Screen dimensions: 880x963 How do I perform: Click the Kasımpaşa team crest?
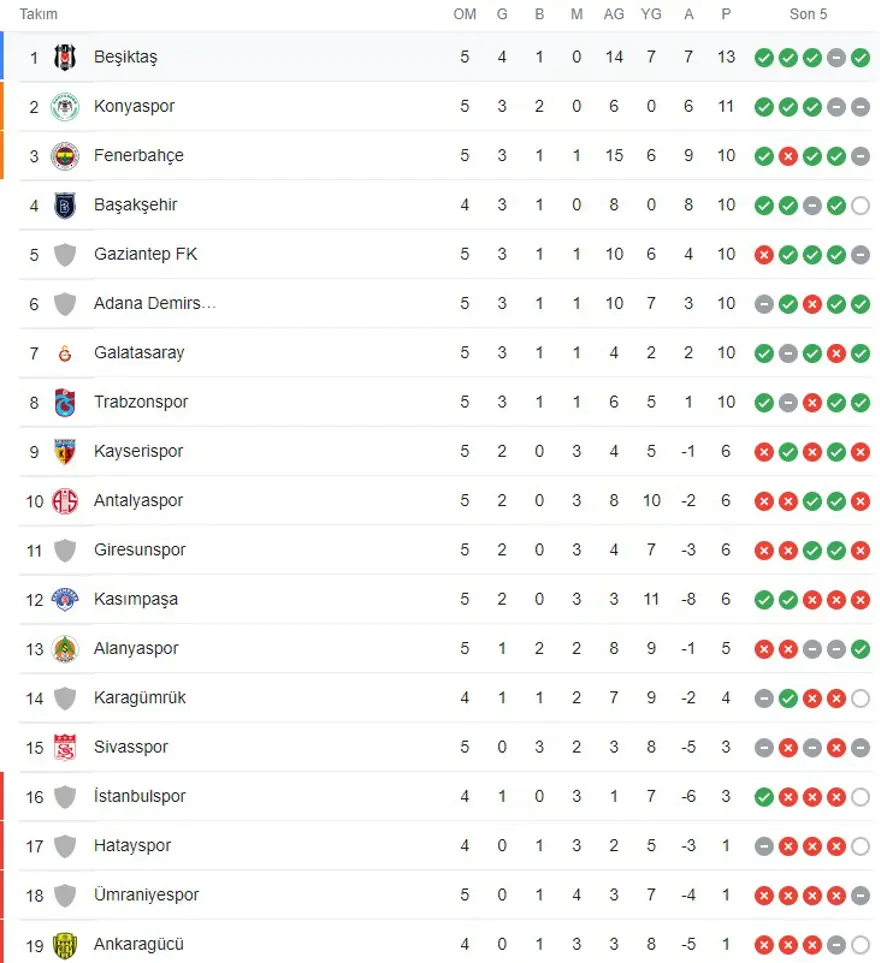coord(65,599)
